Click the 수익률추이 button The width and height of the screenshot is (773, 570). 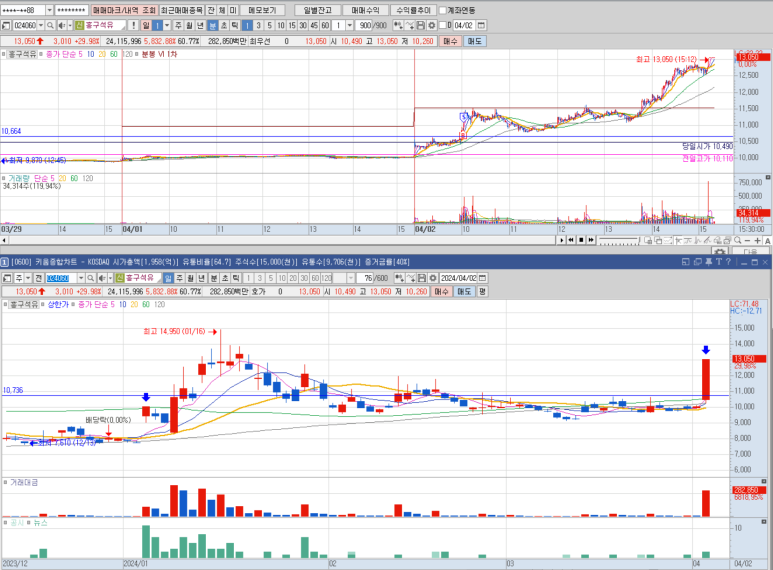point(413,10)
